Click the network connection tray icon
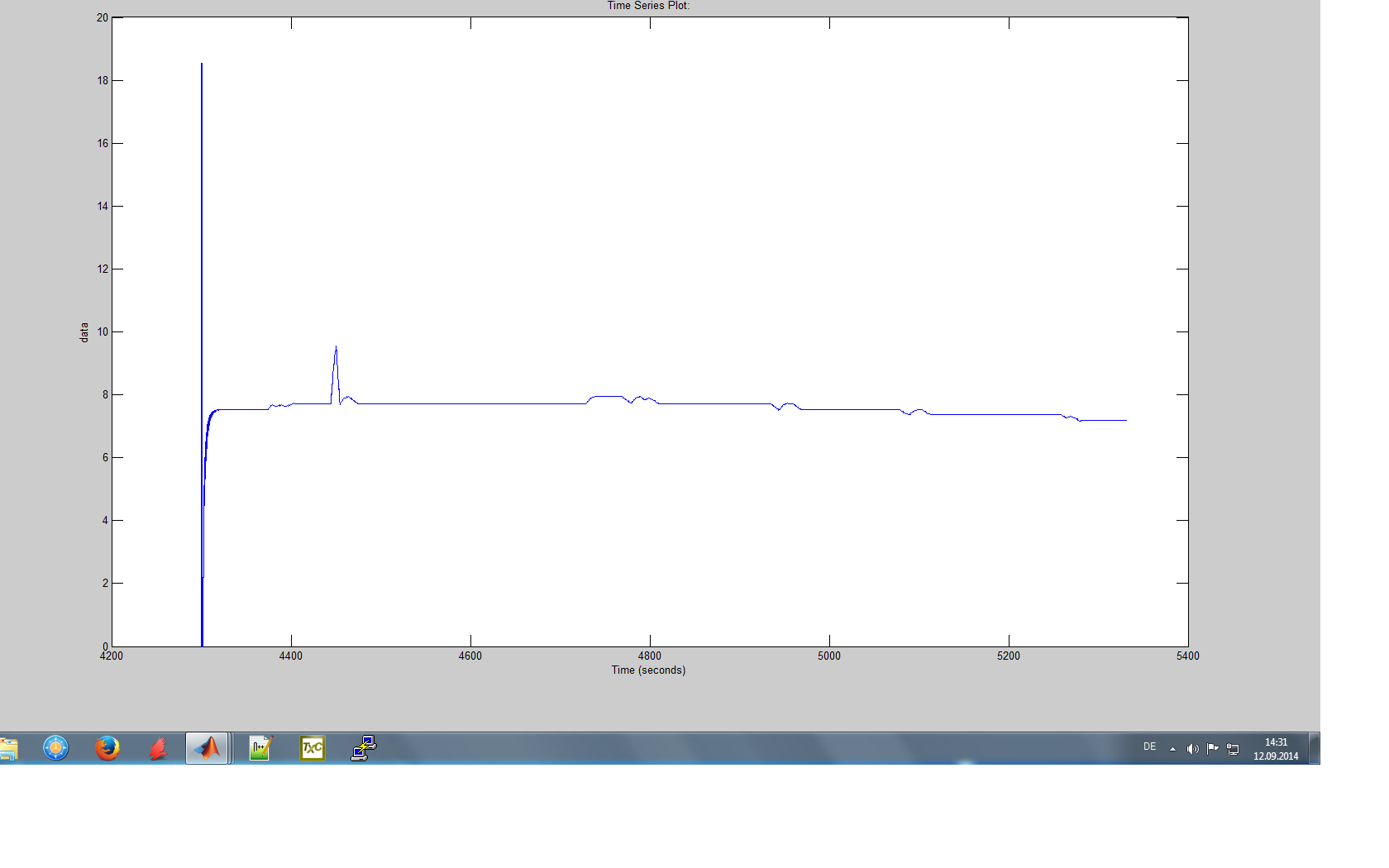This screenshot has height=868, width=1389. (1233, 749)
